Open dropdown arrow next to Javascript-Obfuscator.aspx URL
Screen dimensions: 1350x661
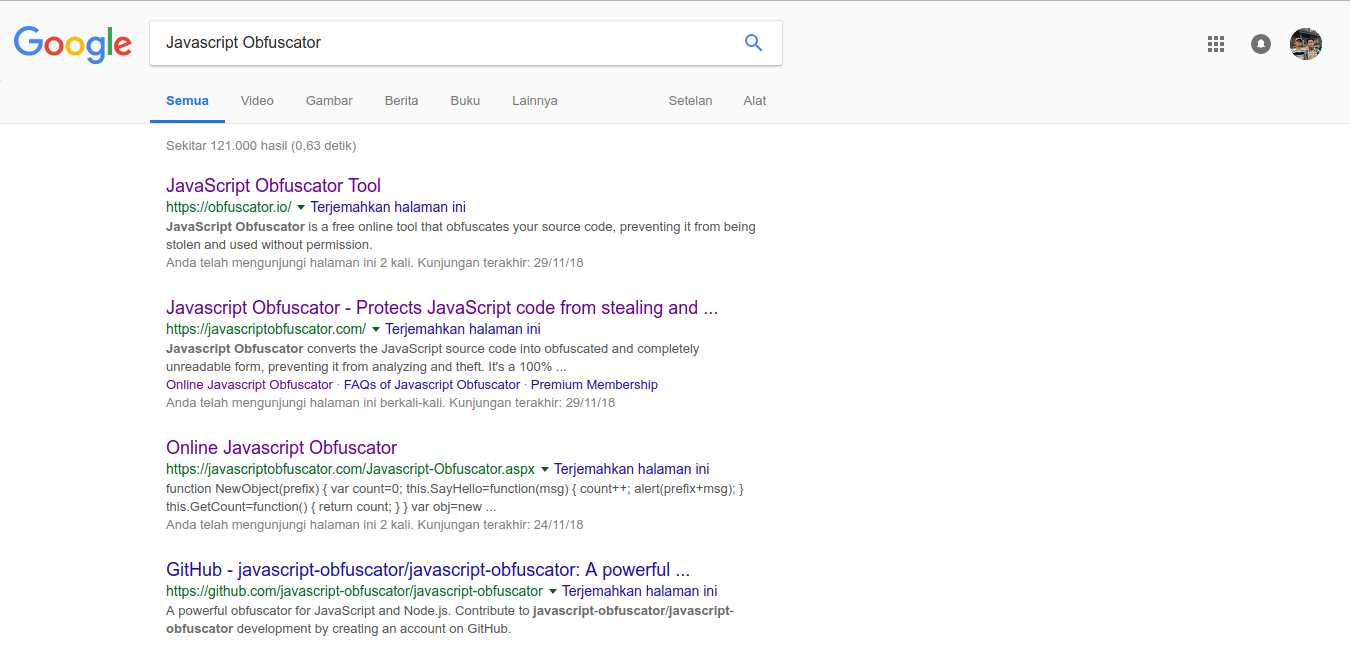pos(545,470)
